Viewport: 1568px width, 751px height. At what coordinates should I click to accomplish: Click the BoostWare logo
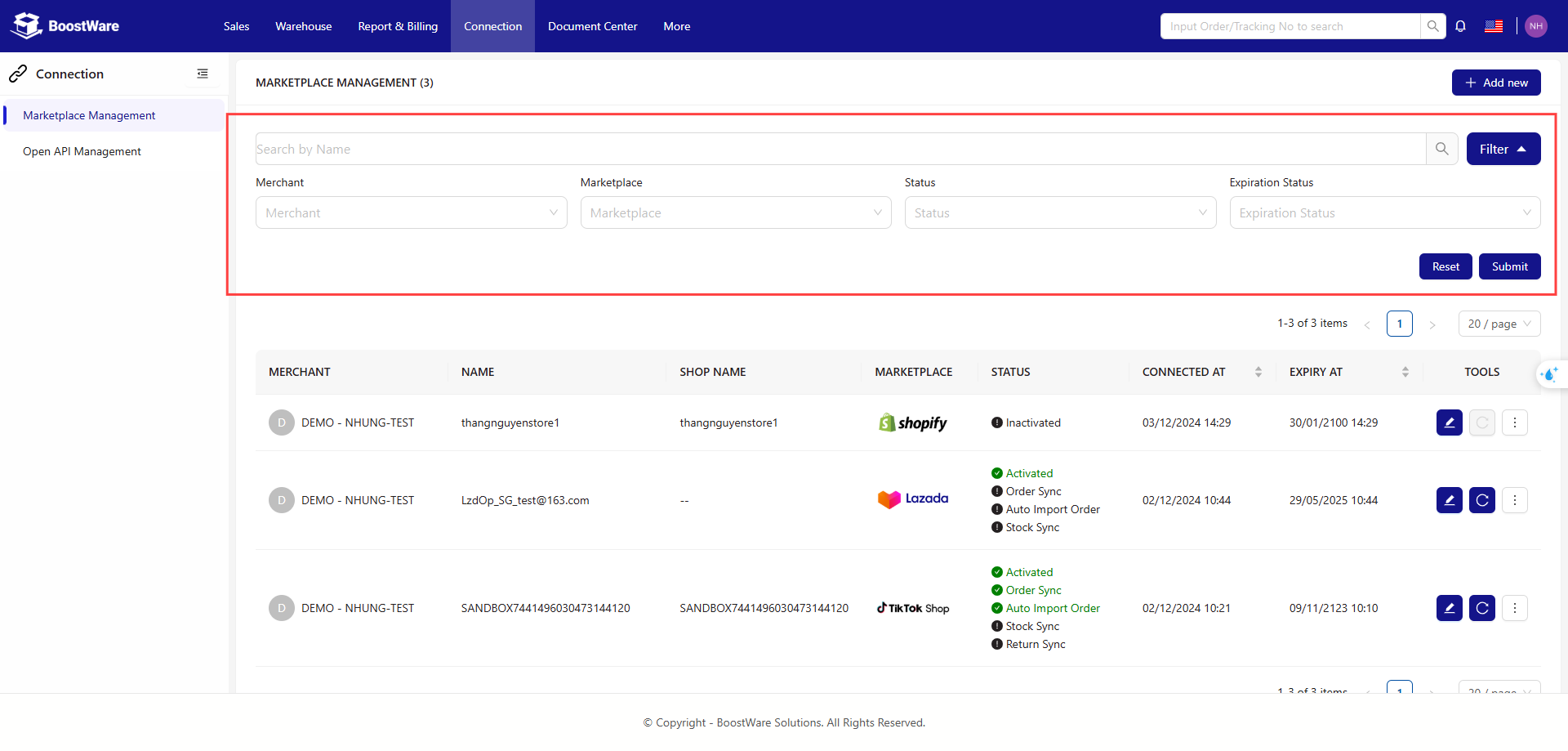tap(65, 26)
